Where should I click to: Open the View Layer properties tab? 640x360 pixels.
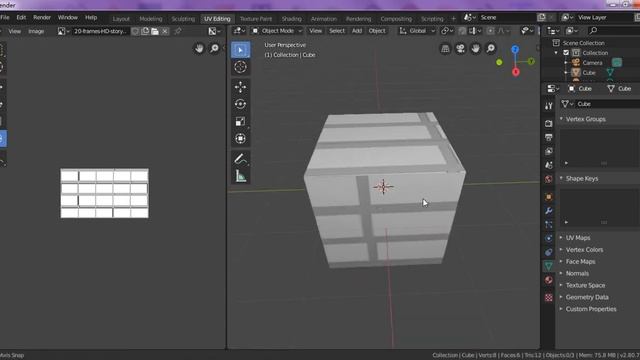click(x=549, y=151)
